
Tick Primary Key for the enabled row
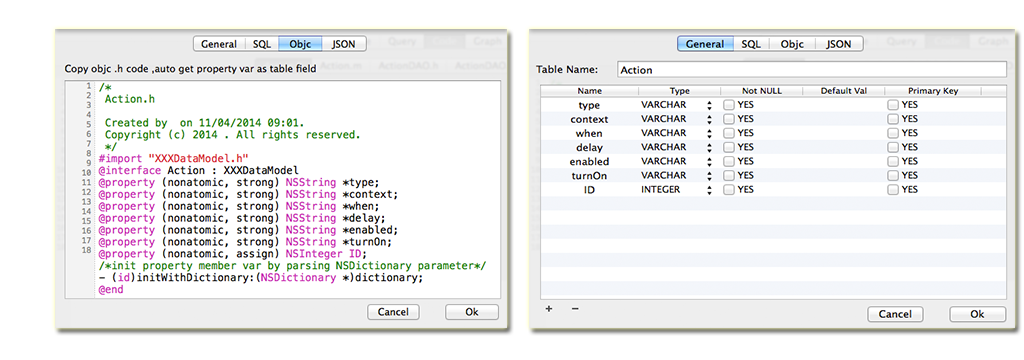click(x=893, y=161)
